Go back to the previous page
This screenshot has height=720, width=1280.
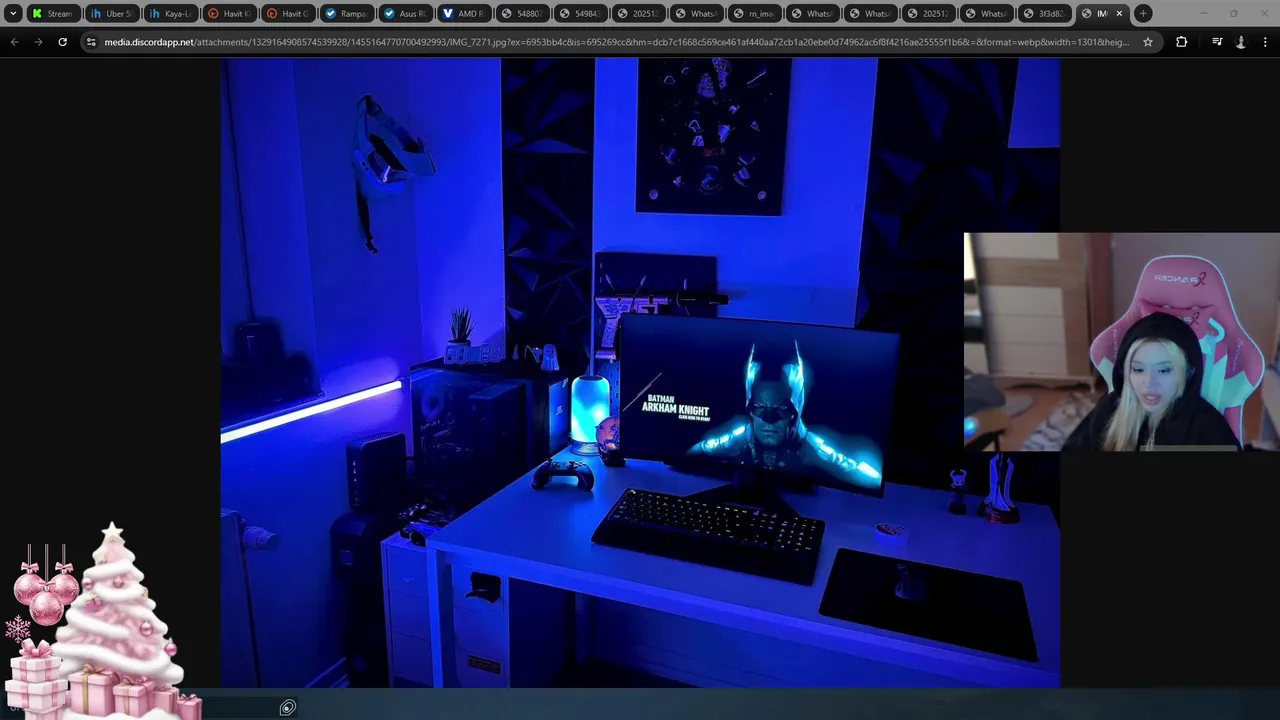point(14,42)
